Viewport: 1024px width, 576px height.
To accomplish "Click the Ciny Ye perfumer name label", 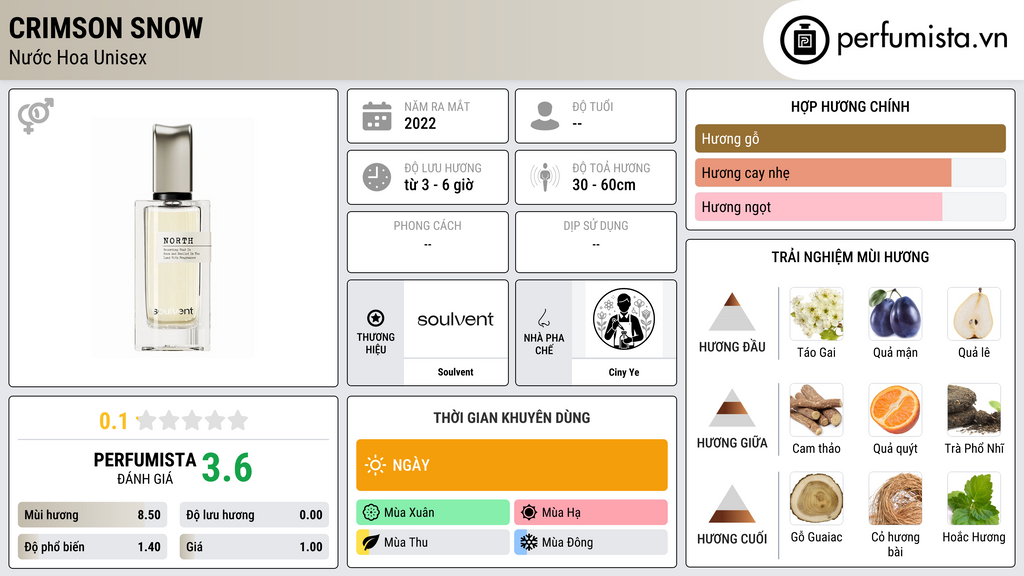I will click(624, 372).
